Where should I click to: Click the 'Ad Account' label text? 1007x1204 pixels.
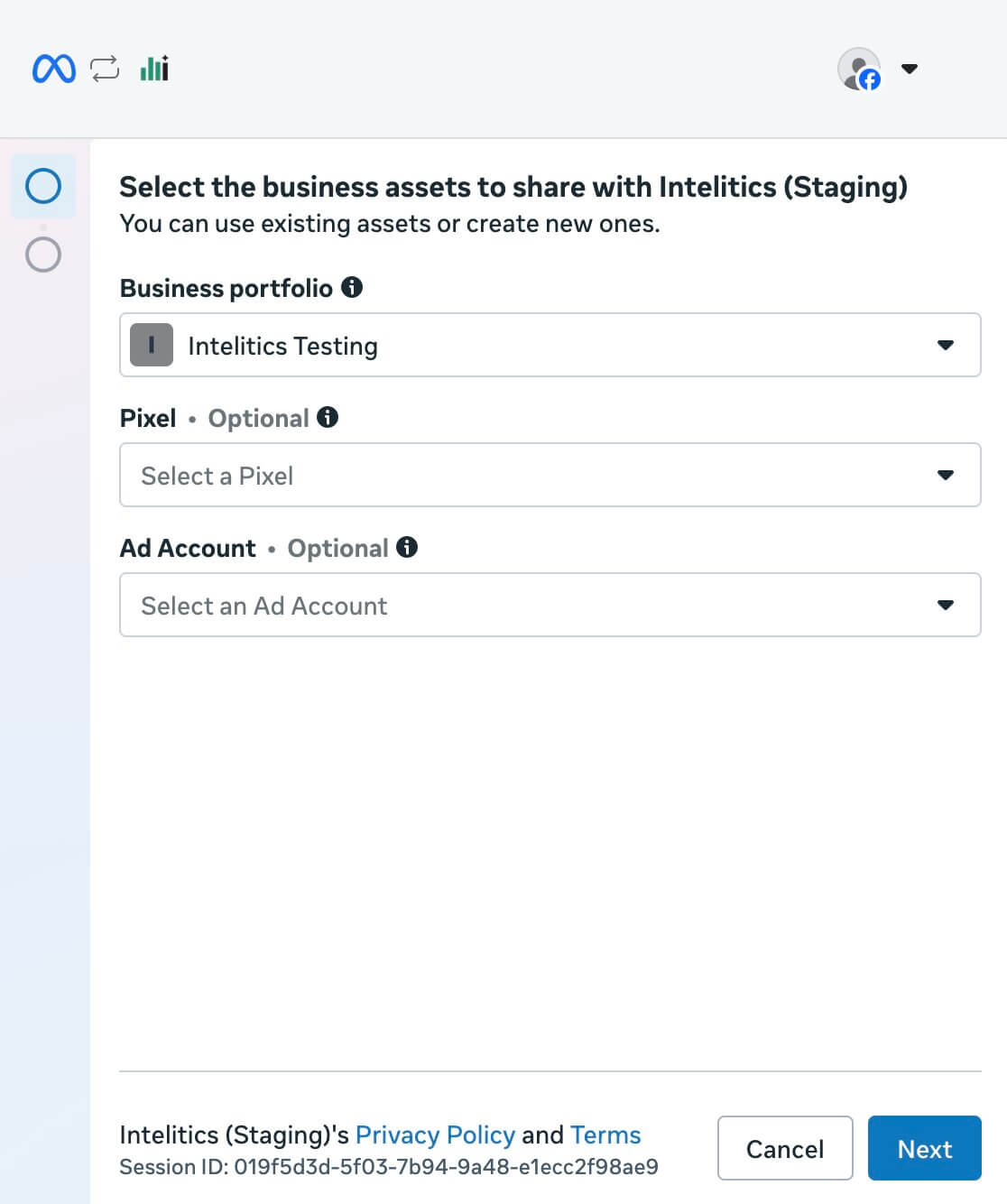pos(188,548)
